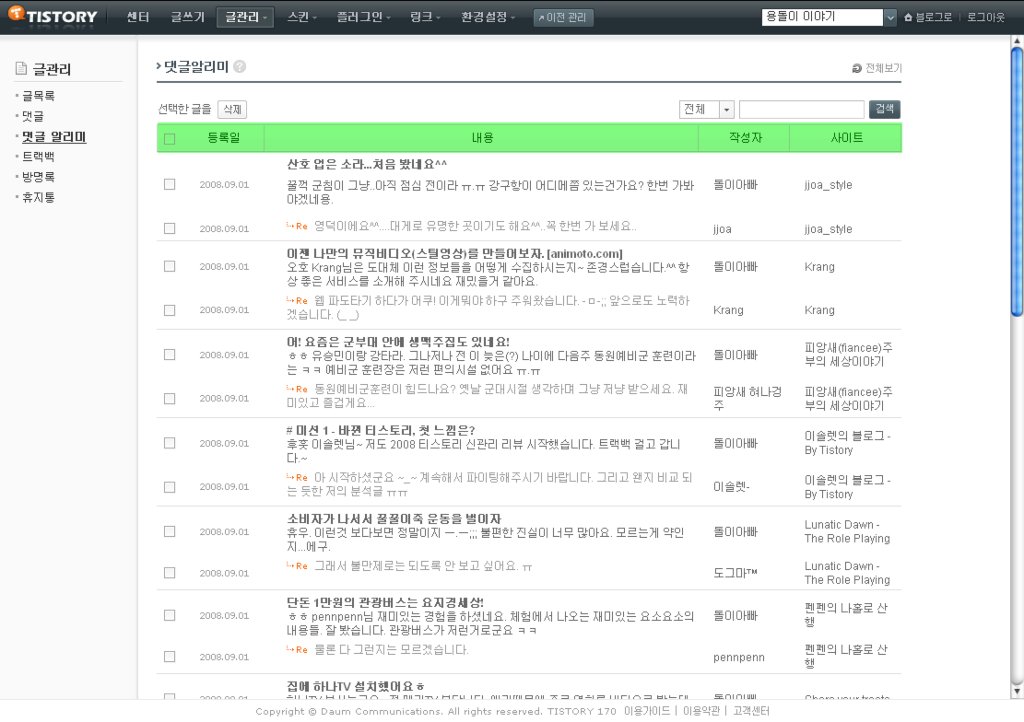Check the reply row starting 영덕이에요

coord(170,228)
